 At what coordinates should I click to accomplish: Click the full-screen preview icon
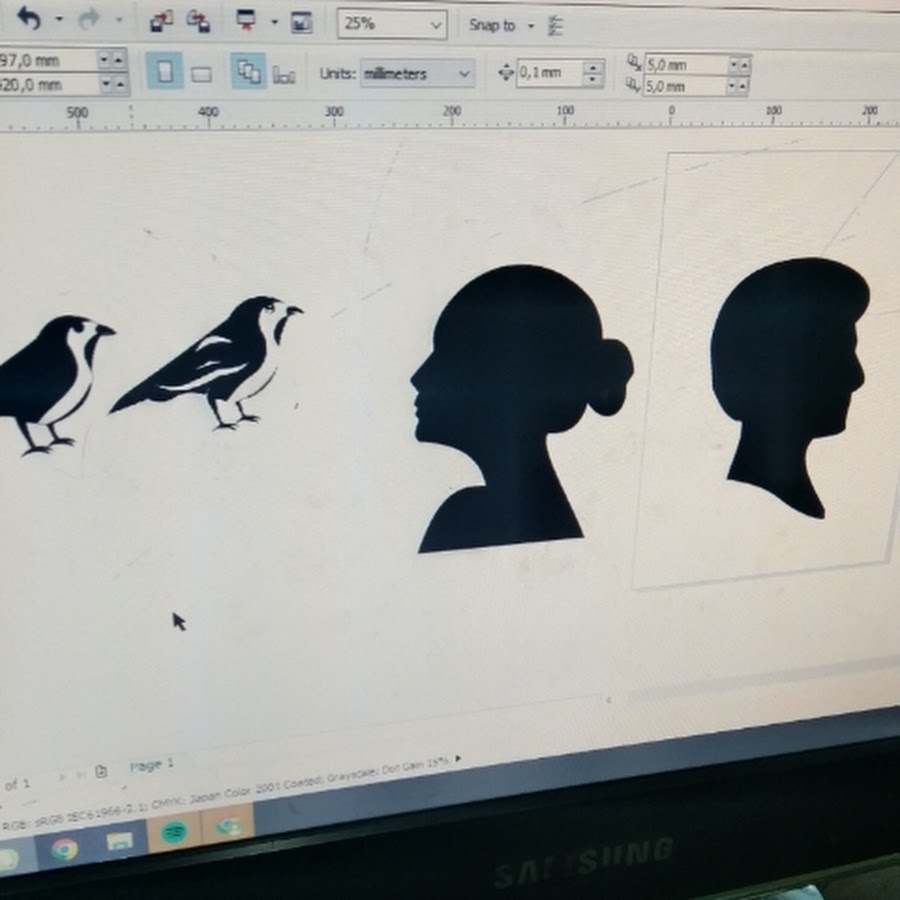301,22
